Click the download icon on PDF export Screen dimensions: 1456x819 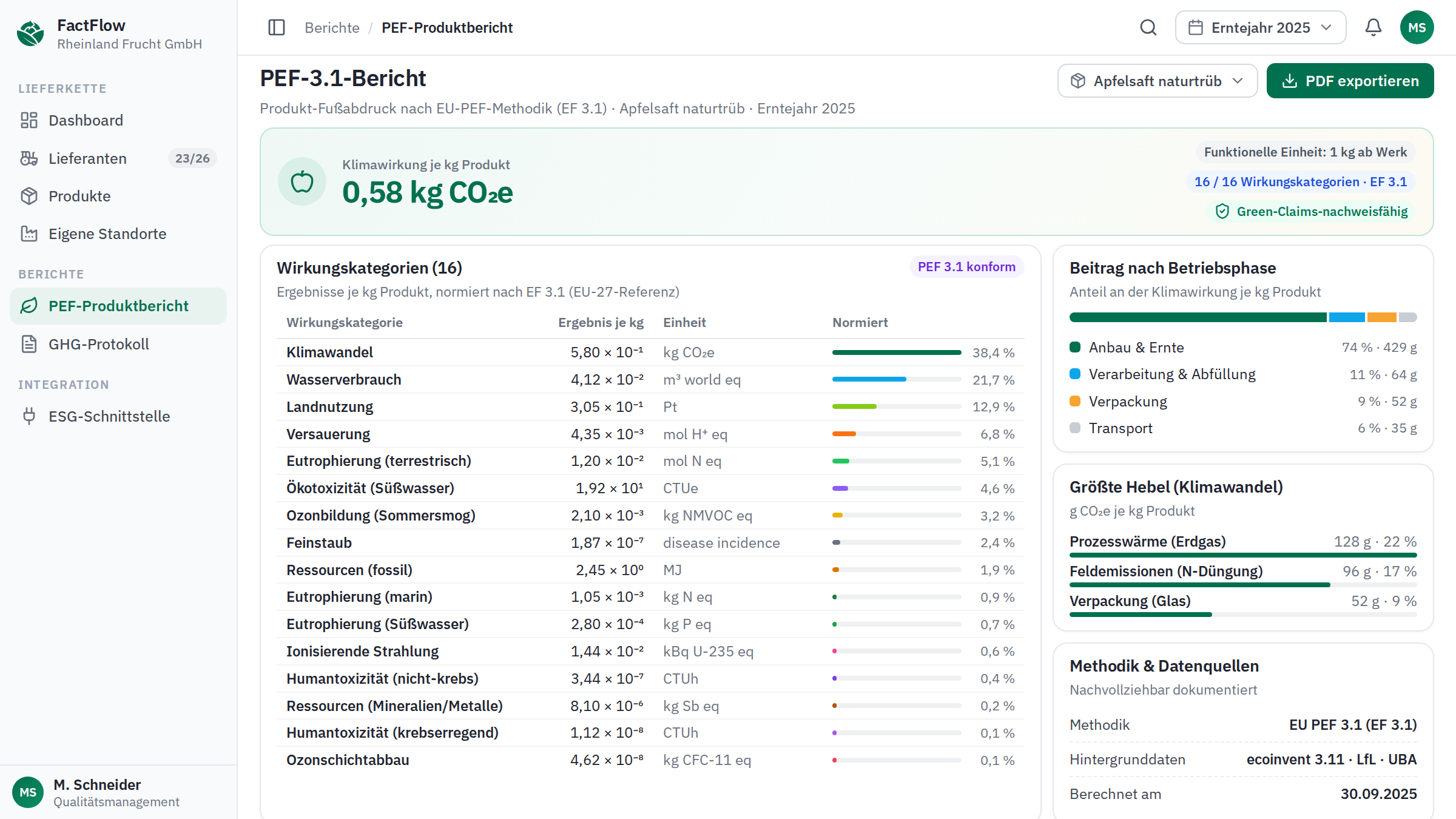point(1290,81)
